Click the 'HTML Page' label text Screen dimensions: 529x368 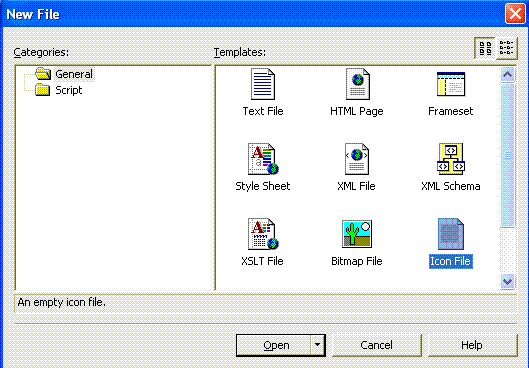click(x=357, y=111)
